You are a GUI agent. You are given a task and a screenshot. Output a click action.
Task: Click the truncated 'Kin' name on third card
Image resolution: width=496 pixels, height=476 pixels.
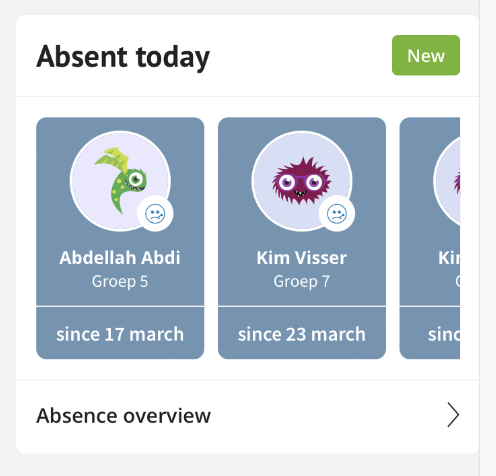[449, 258]
